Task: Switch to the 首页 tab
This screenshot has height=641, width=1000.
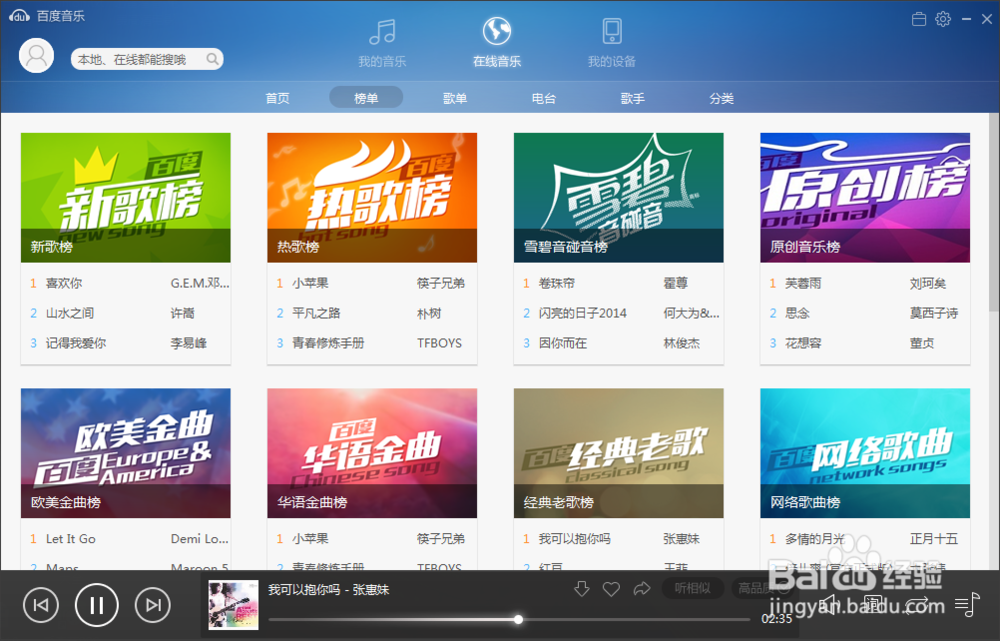Action: point(277,98)
